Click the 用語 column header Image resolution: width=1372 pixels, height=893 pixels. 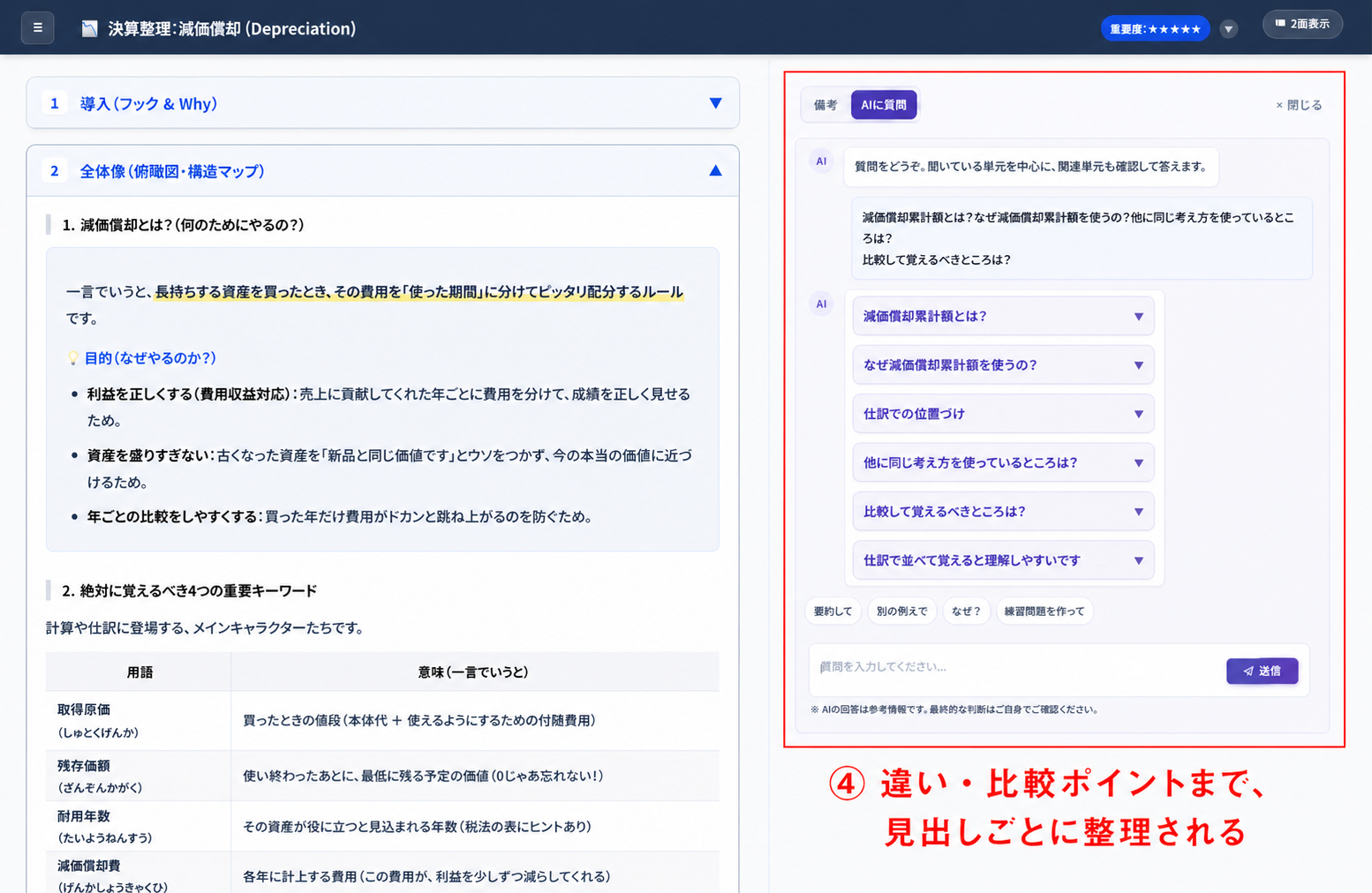139,672
